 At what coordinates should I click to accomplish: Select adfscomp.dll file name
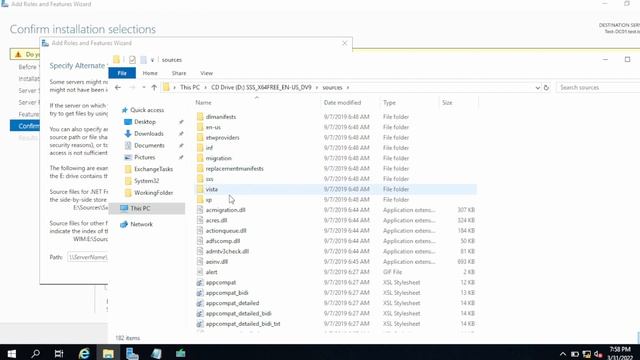222,241
